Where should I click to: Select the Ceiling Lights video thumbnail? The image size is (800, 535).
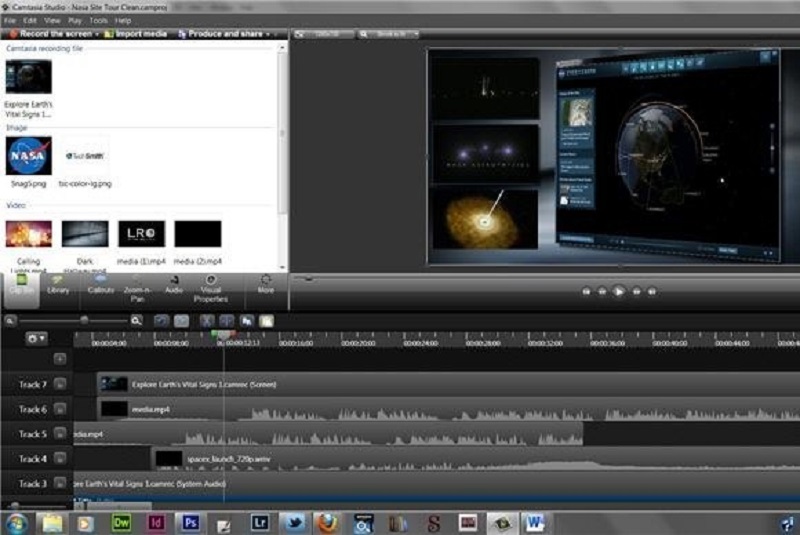[29, 234]
